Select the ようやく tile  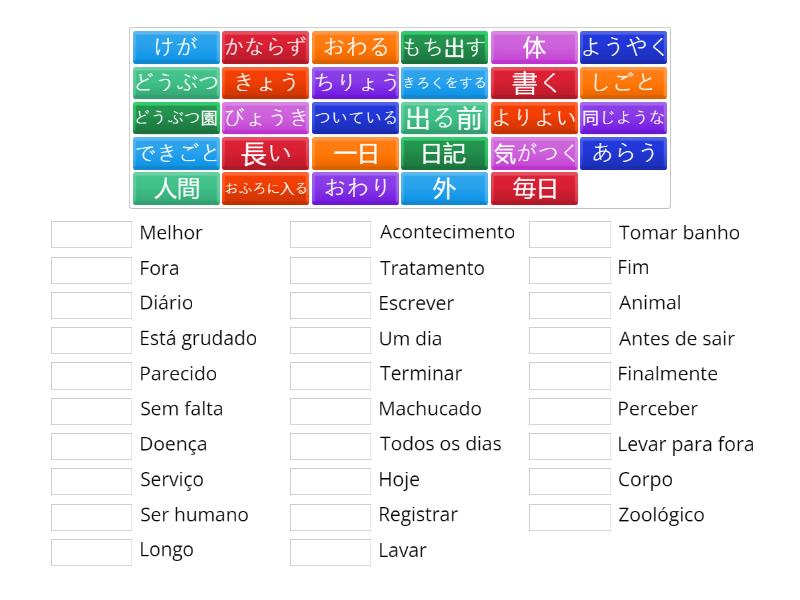click(x=623, y=47)
